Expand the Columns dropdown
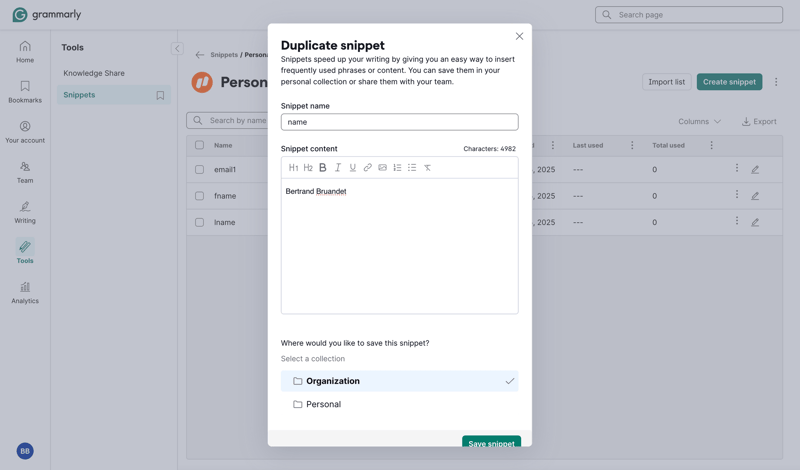 pos(699,121)
